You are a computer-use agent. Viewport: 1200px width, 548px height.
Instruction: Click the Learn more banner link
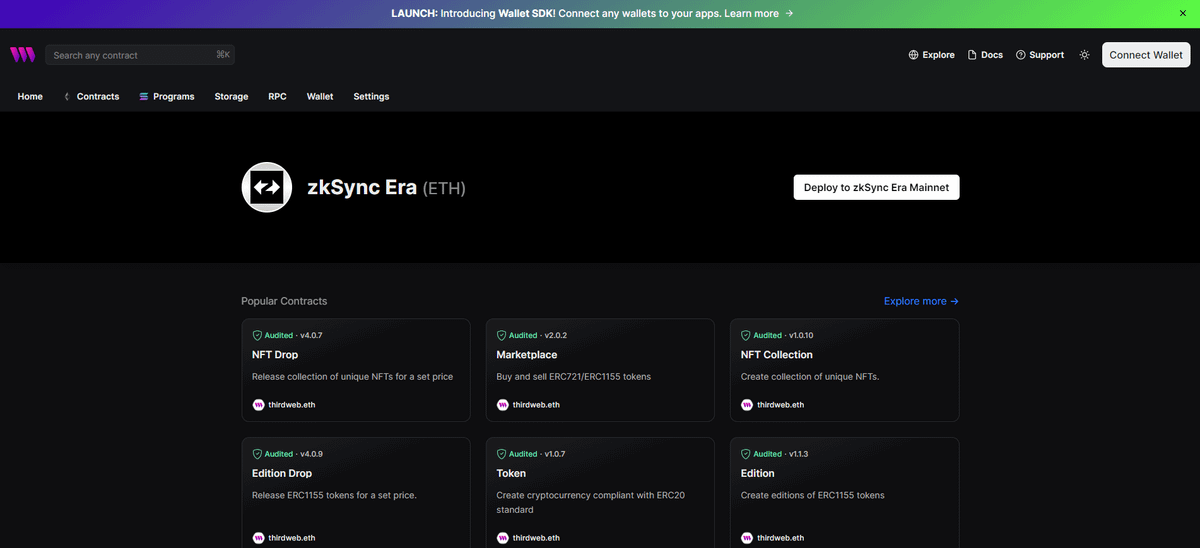759,14
